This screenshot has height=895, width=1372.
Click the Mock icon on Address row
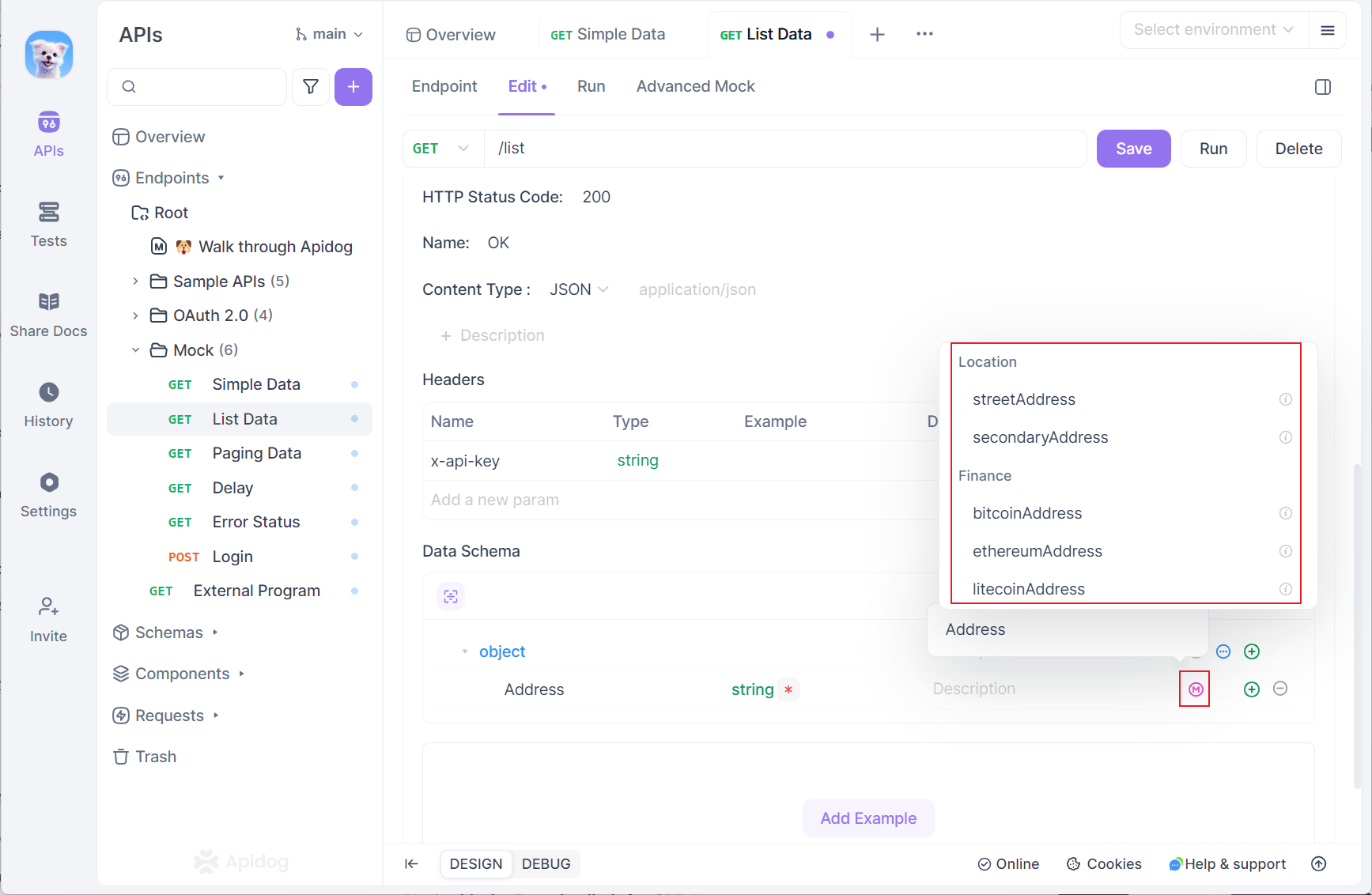tap(1195, 689)
